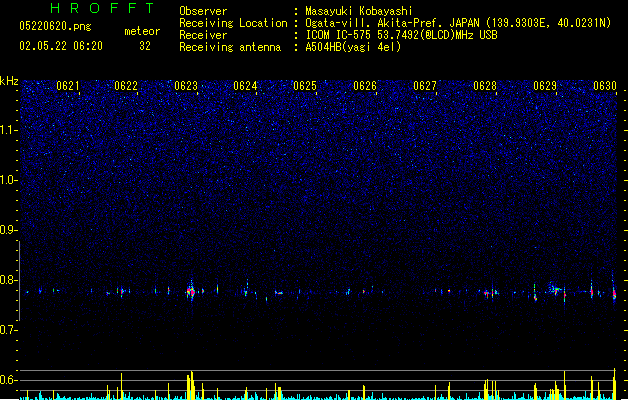This screenshot has width=629, height=400.
Task: Click the 0627 time marker
Action: tap(425, 86)
